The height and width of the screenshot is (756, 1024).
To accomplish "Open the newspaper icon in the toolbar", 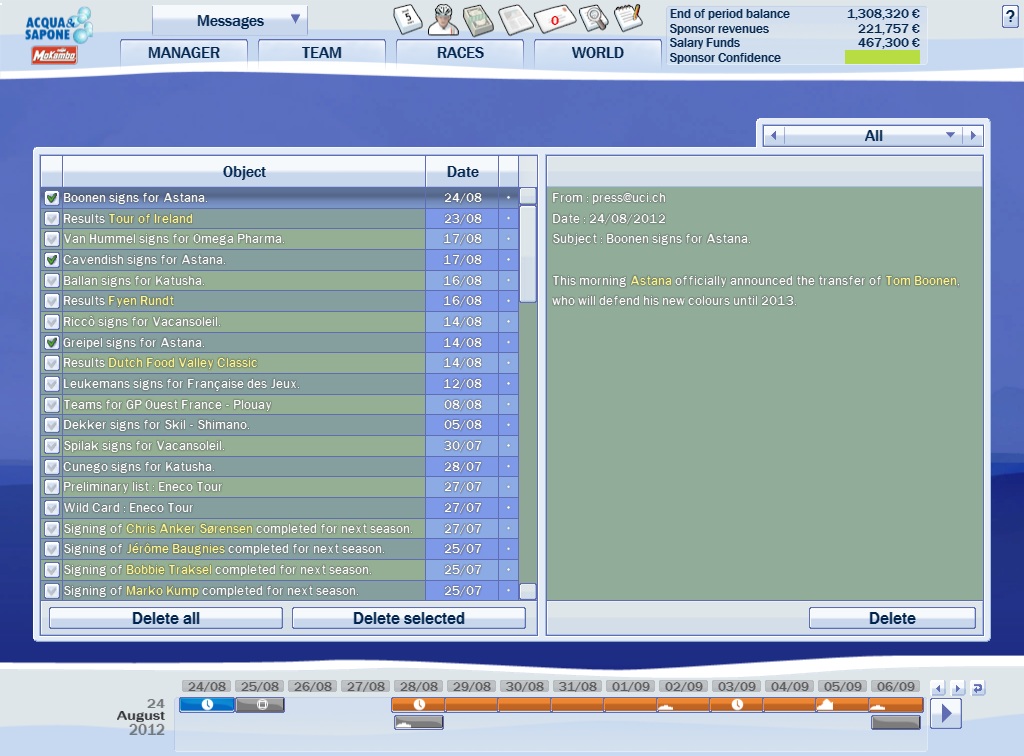I will [x=515, y=18].
